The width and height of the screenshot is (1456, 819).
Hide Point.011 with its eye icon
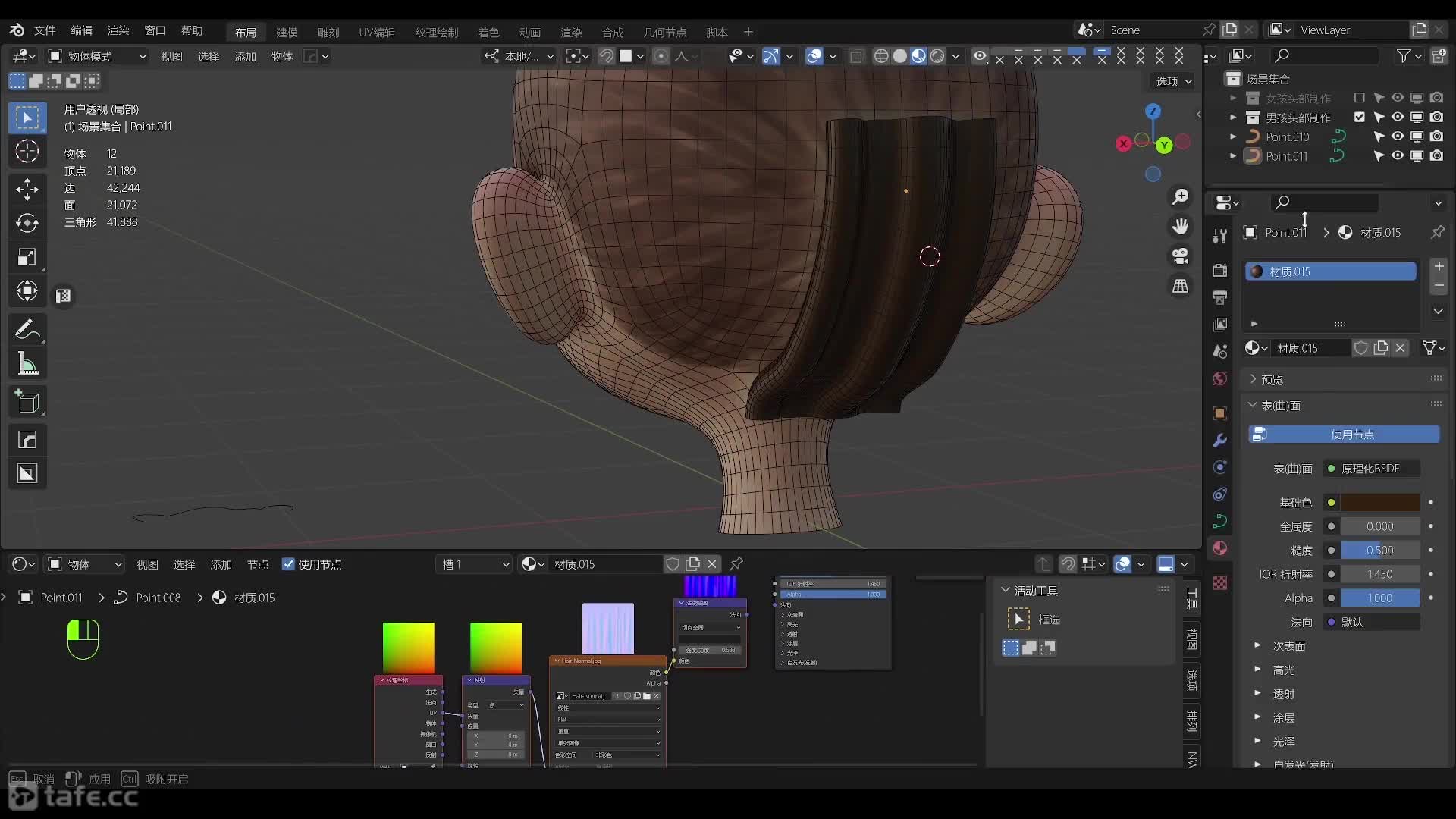tap(1398, 155)
